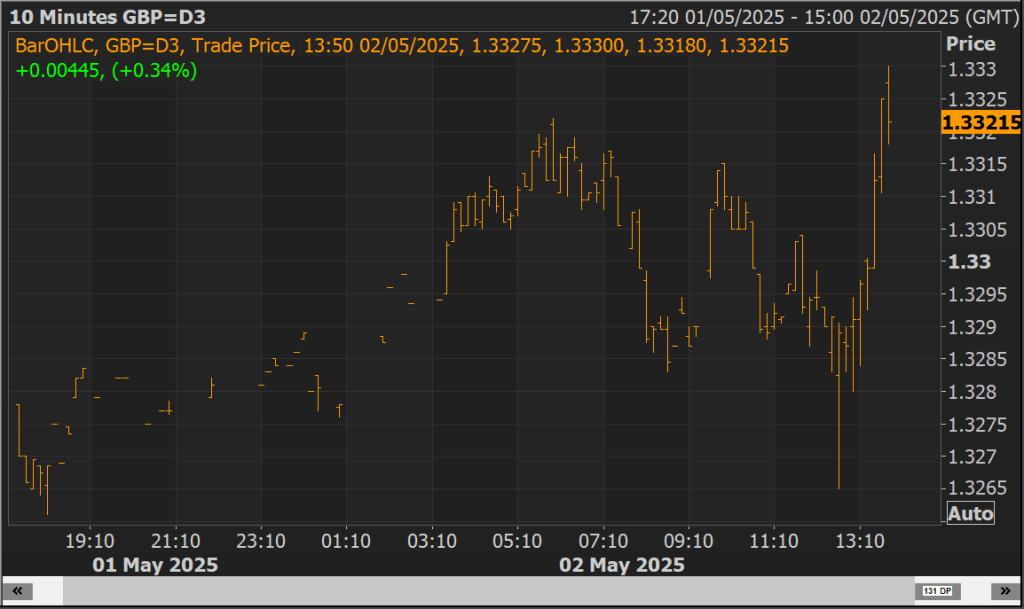Click the scroll right double-arrow button

[1005, 591]
